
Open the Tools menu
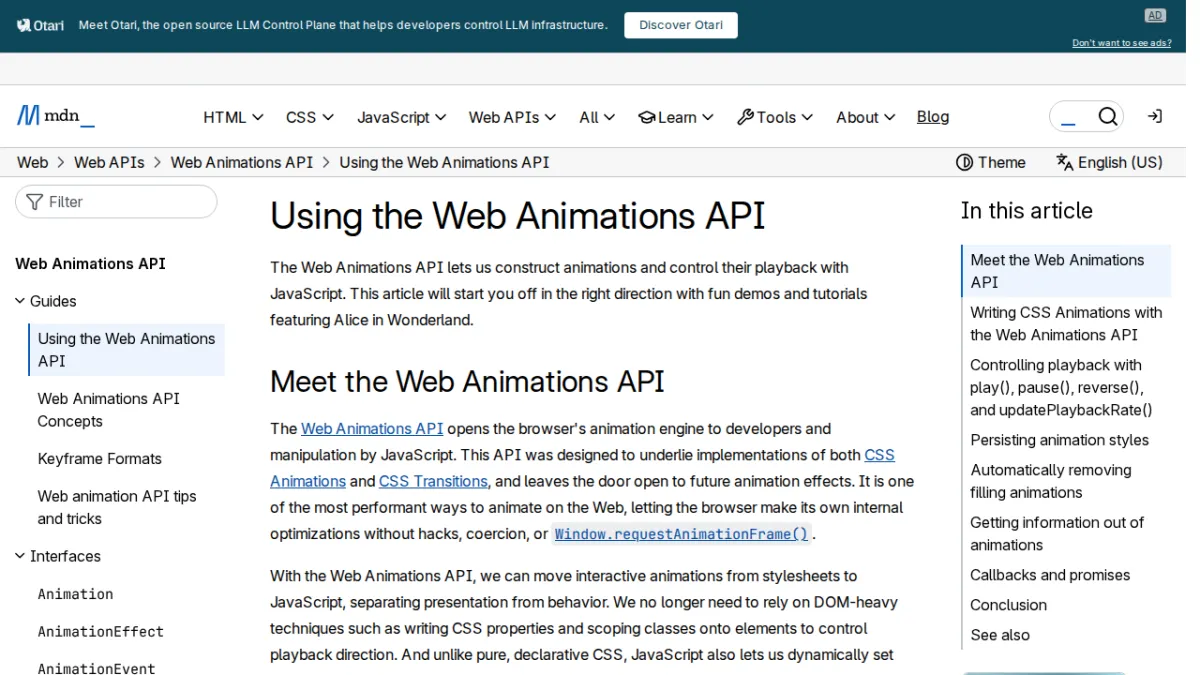[x=775, y=117]
